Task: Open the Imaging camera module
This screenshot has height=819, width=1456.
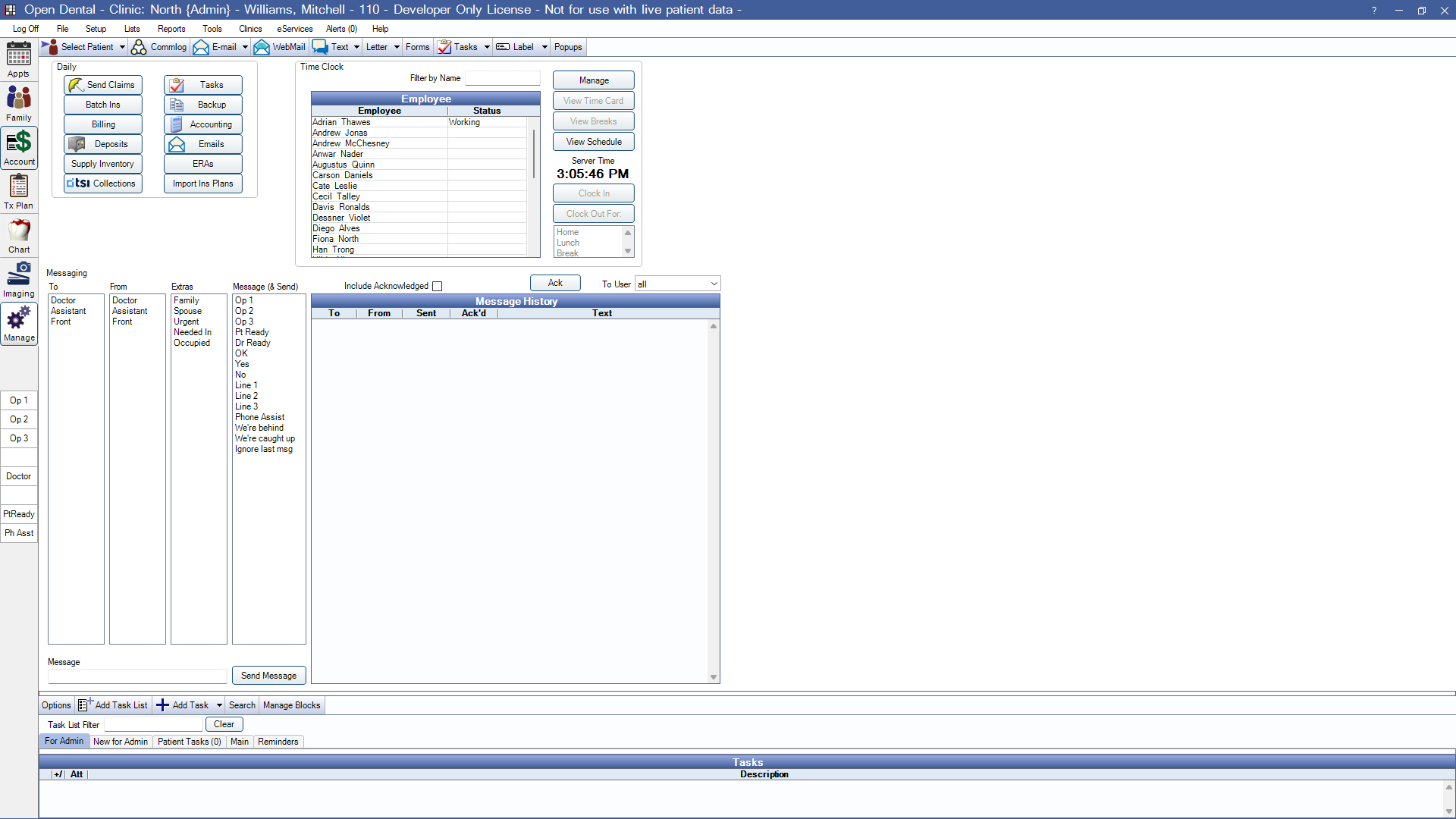Action: click(18, 279)
